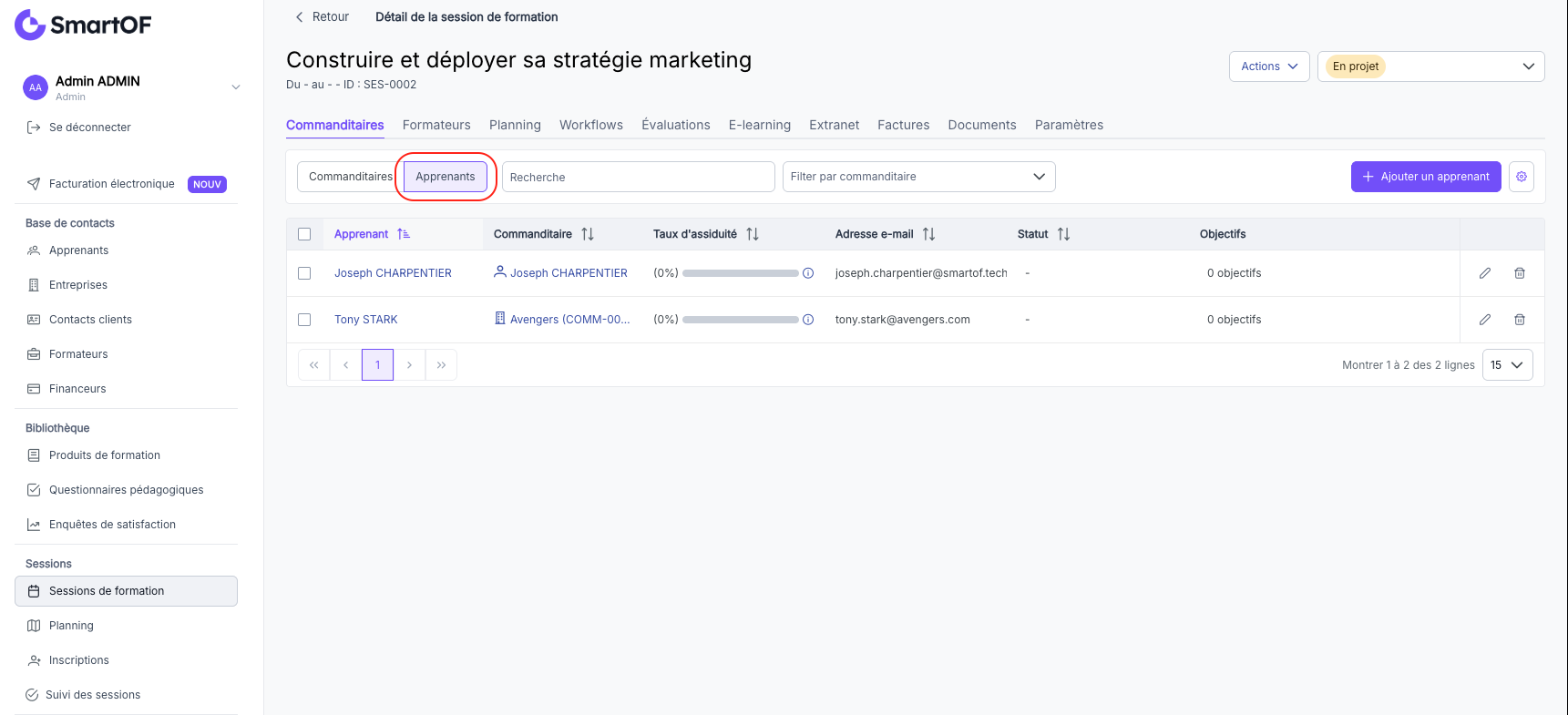Open the Actions dropdown

pyautogui.click(x=1269, y=66)
